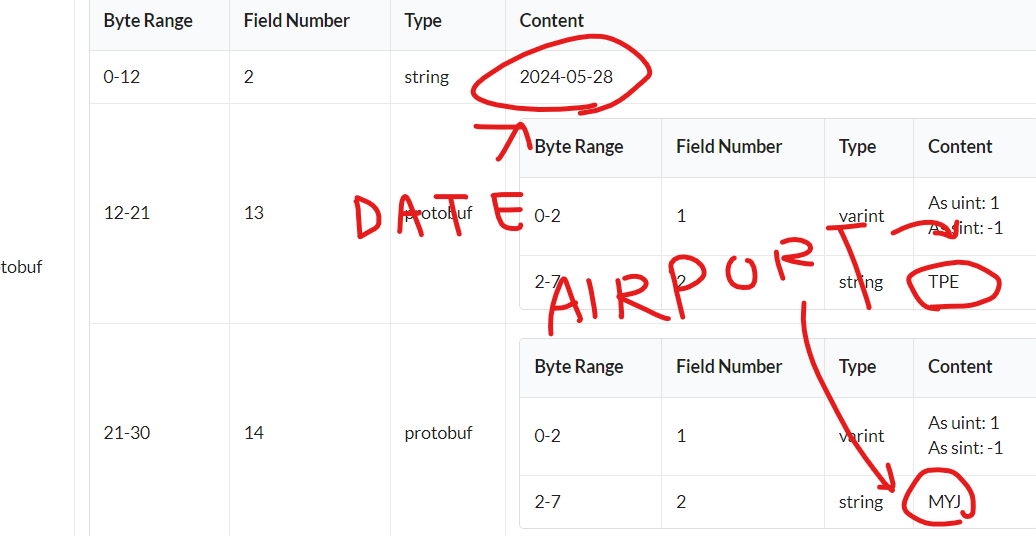
Task: Click varint type in field 14's nested table
Action: coord(862,436)
